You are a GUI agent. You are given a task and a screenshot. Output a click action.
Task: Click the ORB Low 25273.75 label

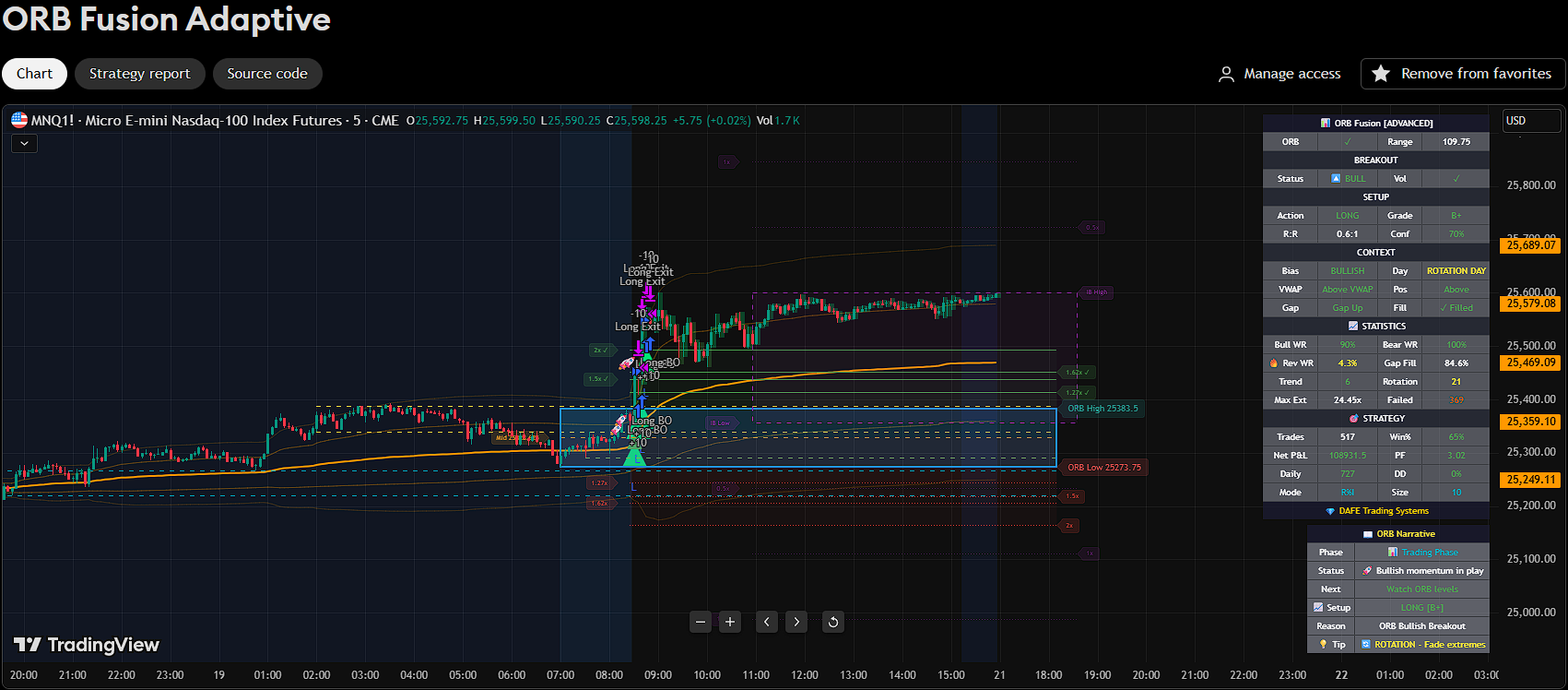click(x=1104, y=468)
